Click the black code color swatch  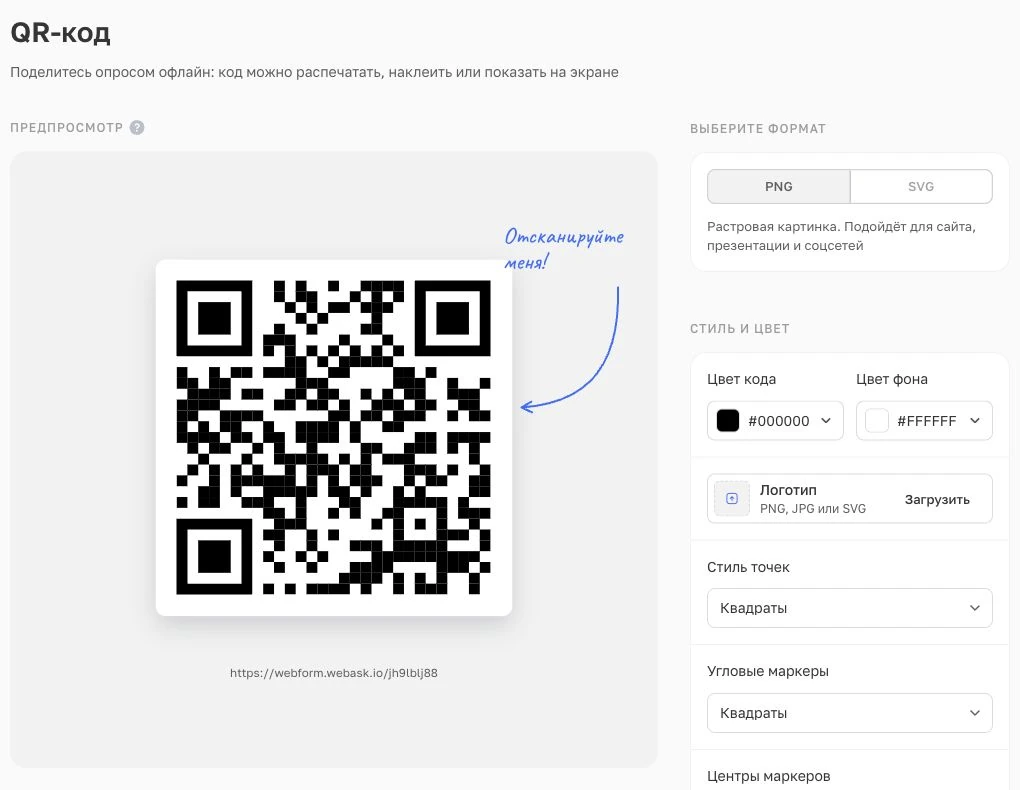[728, 420]
